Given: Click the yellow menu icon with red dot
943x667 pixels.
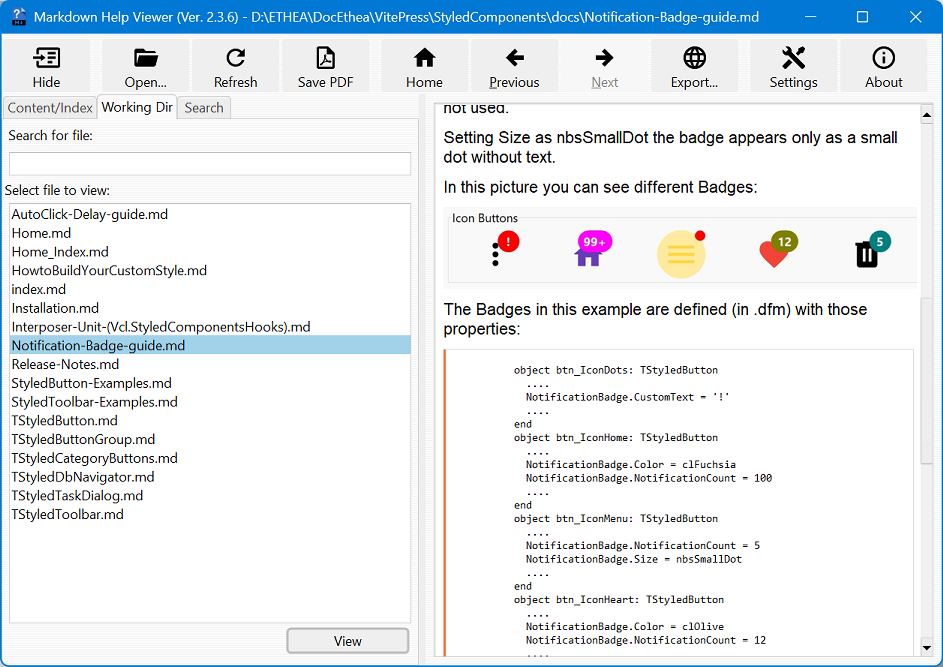Looking at the screenshot, I should click(681, 254).
